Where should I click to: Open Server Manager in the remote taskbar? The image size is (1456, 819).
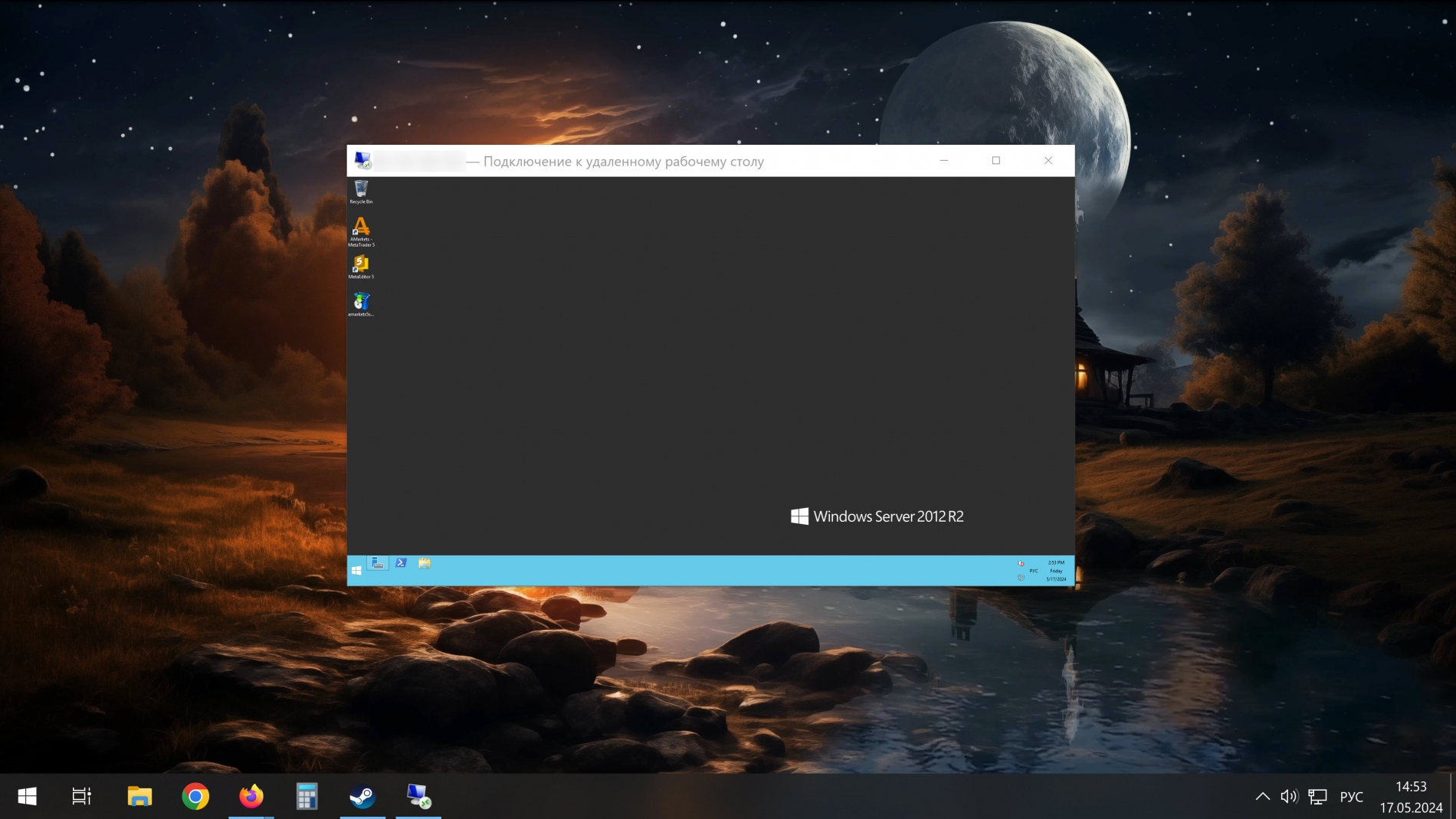(378, 564)
